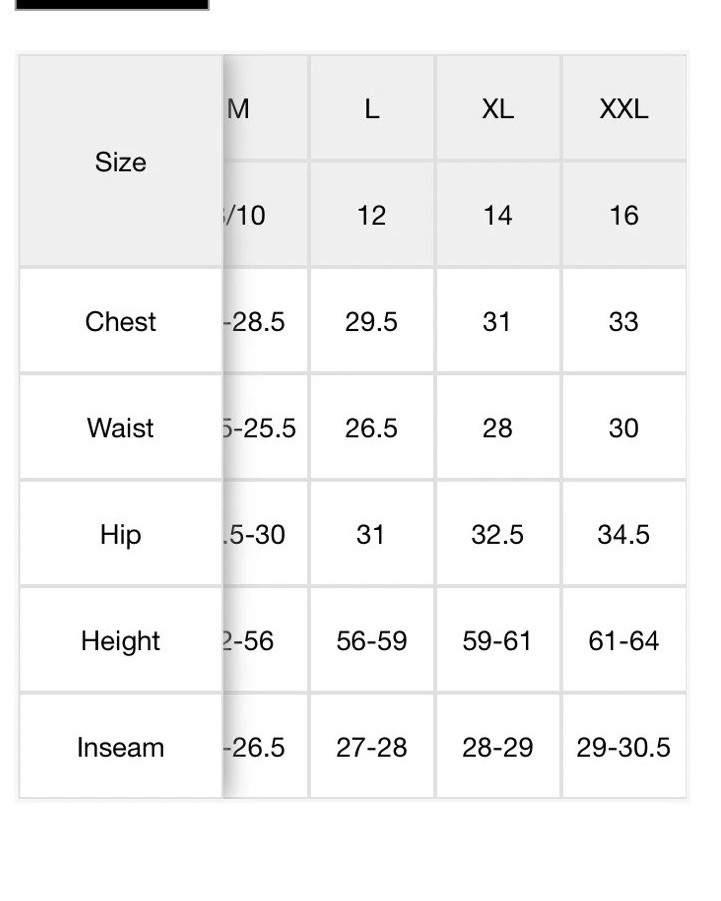Click the Height row label
Image resolution: width=721 pixels, height=901 pixels.
click(x=121, y=641)
